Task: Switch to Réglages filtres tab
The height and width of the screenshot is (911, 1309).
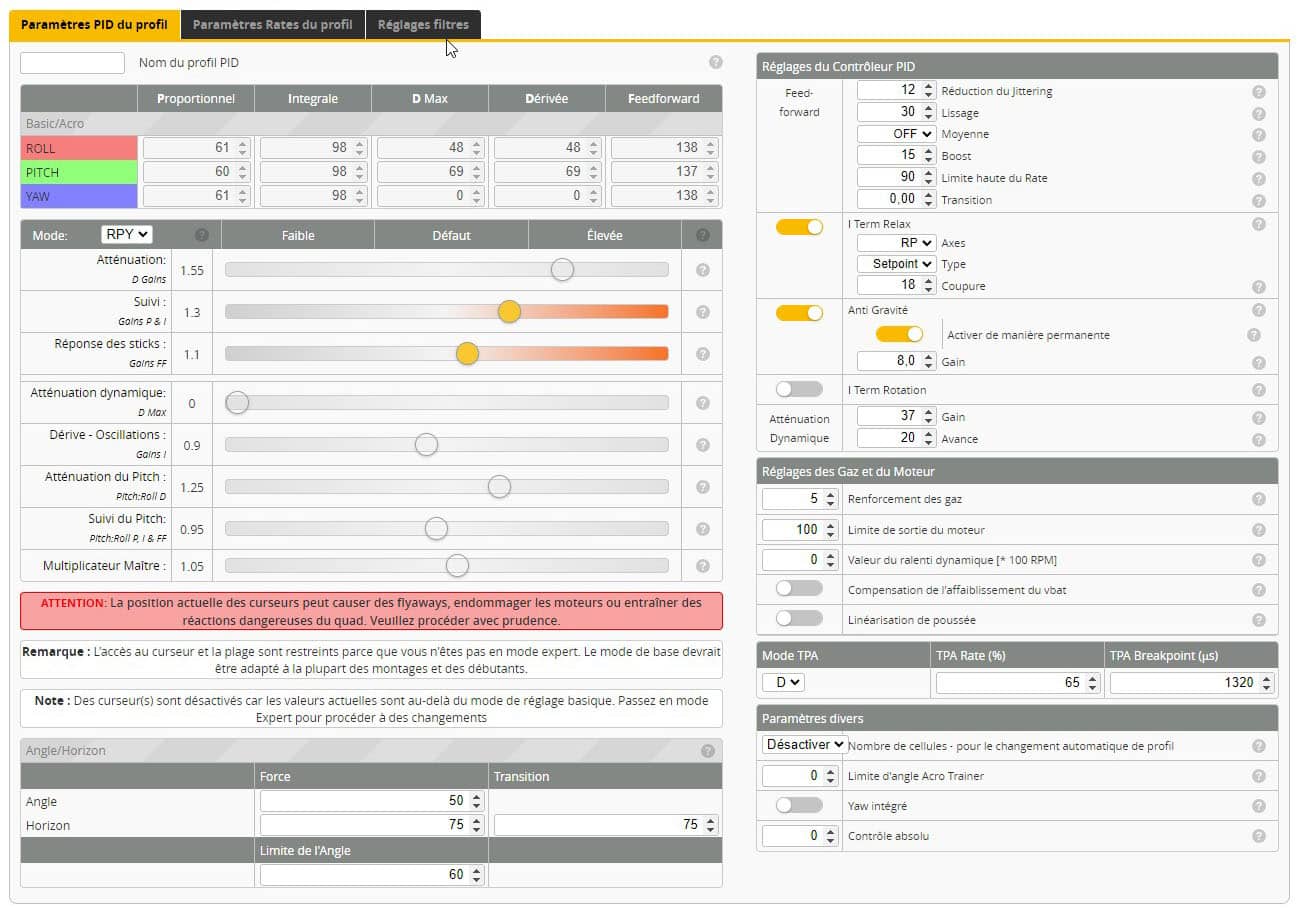Action: click(x=423, y=25)
